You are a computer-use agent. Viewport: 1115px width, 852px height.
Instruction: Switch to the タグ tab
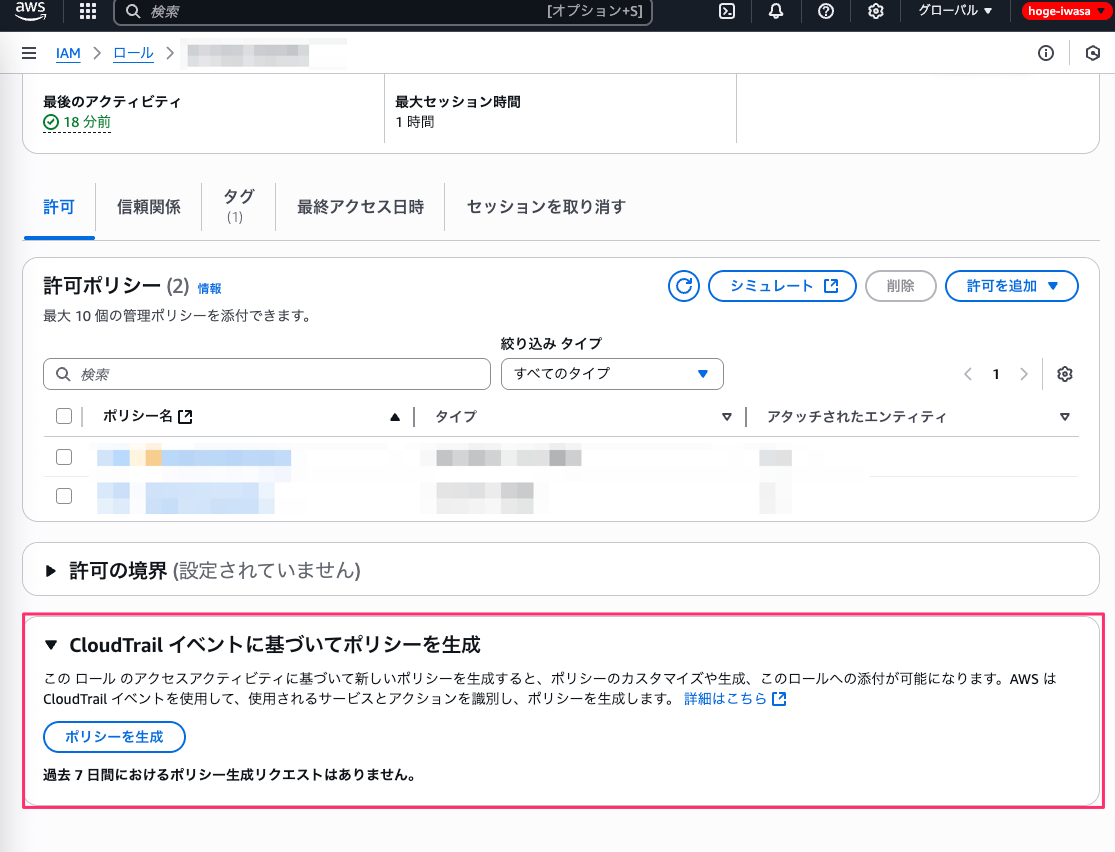point(239,206)
